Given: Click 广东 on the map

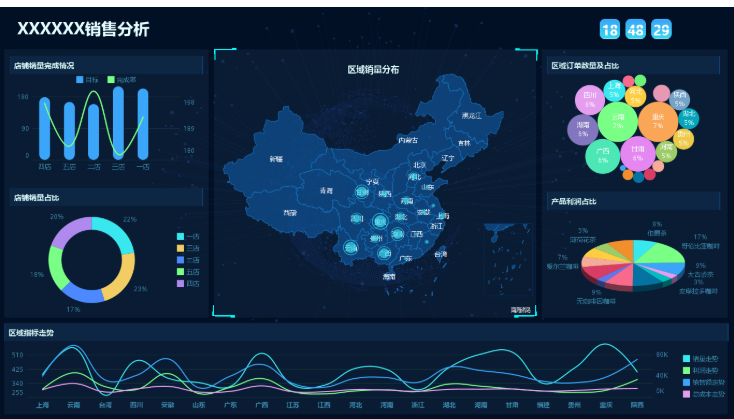Looking at the screenshot, I should point(406,258).
